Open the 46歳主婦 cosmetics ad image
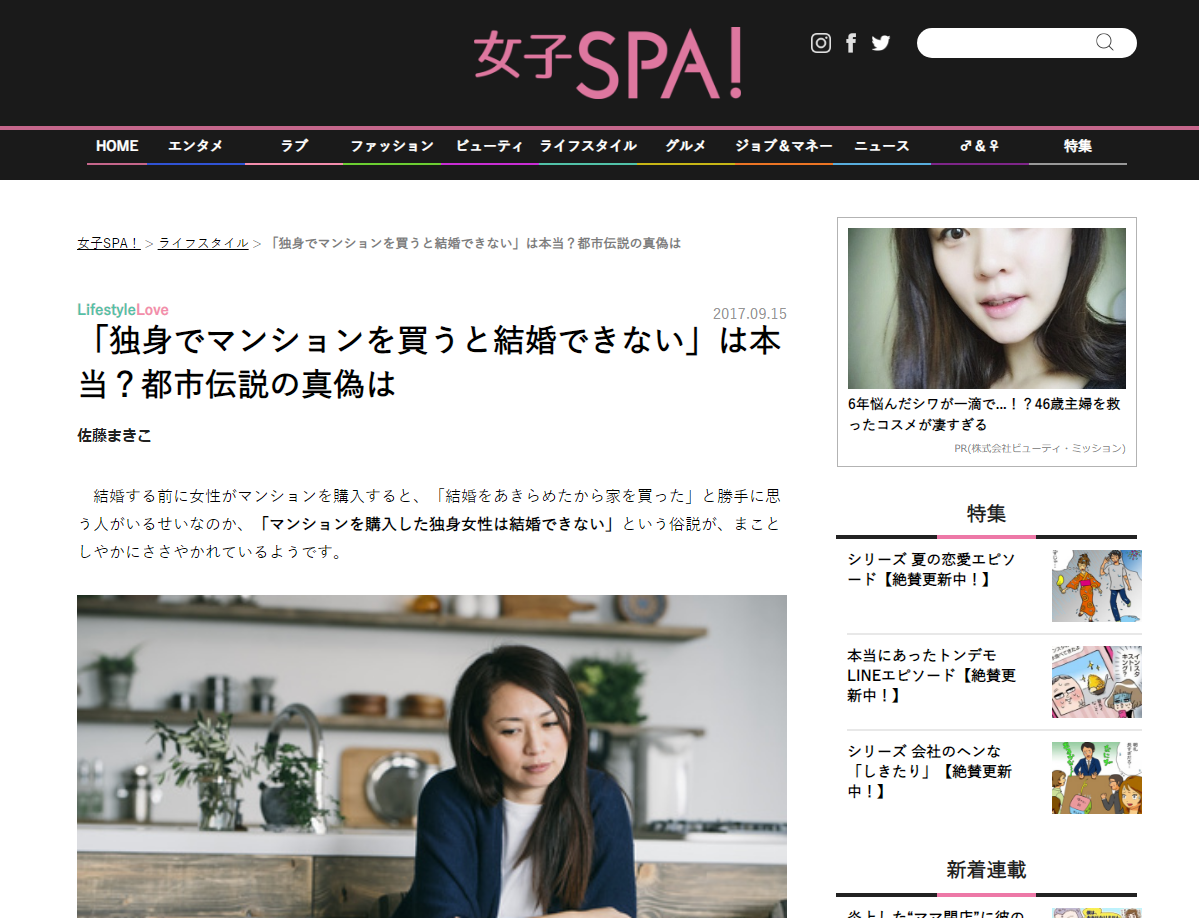Screen dimensions: 1199x918 (986, 308)
